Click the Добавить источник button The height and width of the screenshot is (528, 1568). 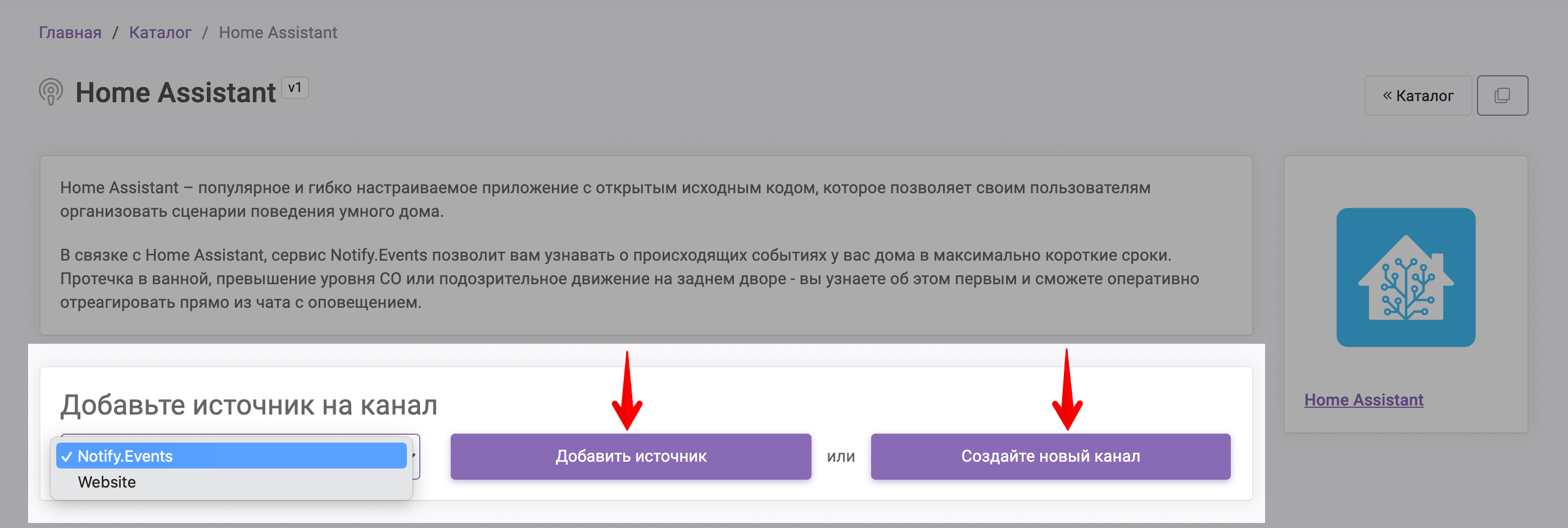point(631,456)
